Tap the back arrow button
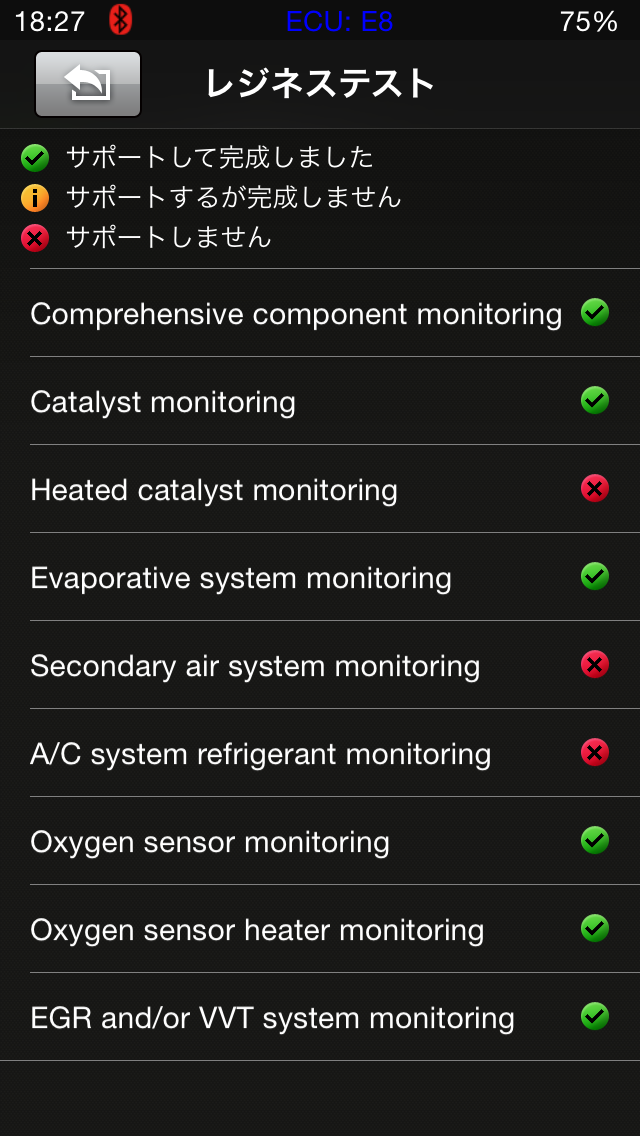 point(88,84)
